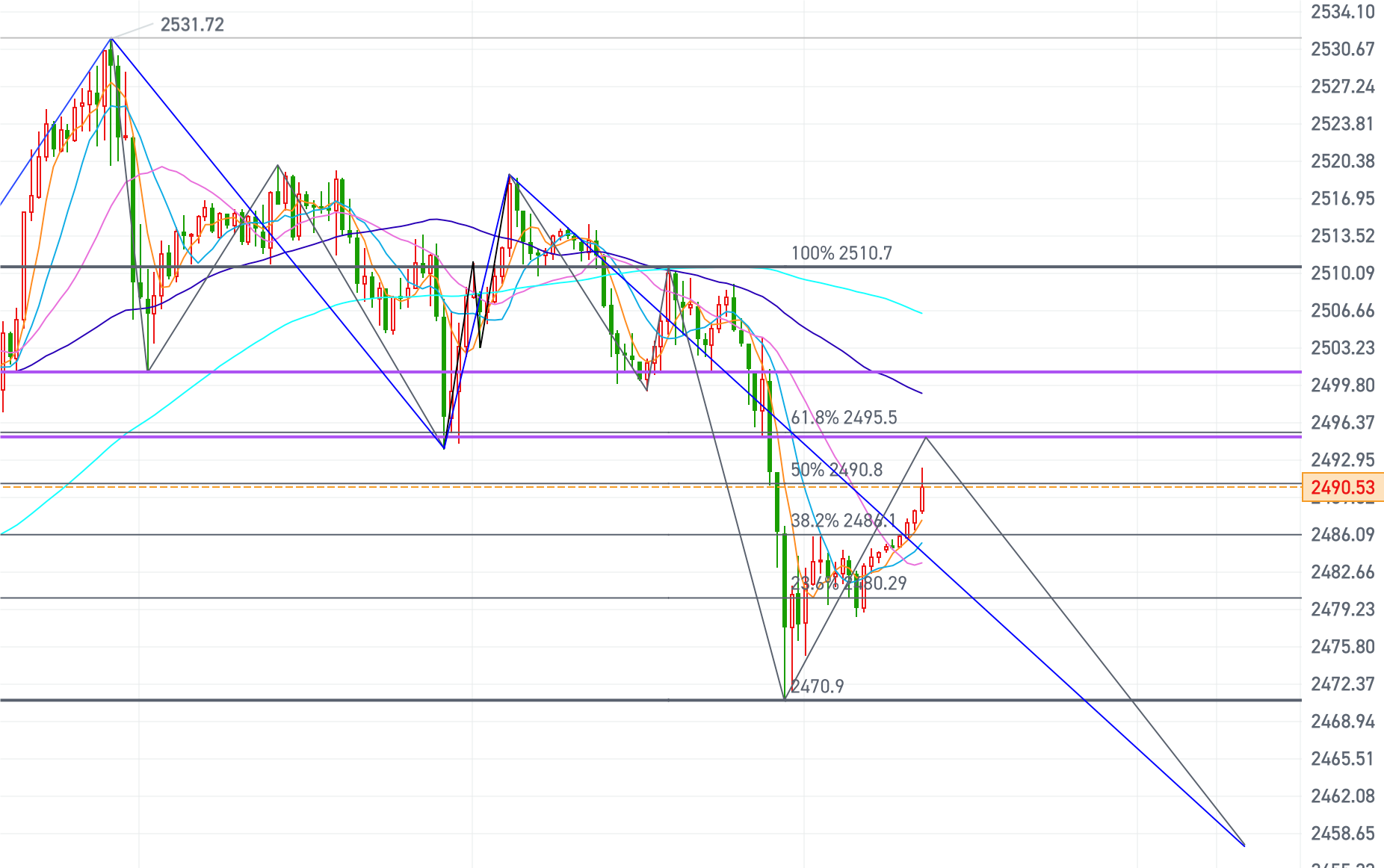Select 2468.94 on the price scale
The width and height of the screenshot is (1384, 868).
coord(1343,722)
